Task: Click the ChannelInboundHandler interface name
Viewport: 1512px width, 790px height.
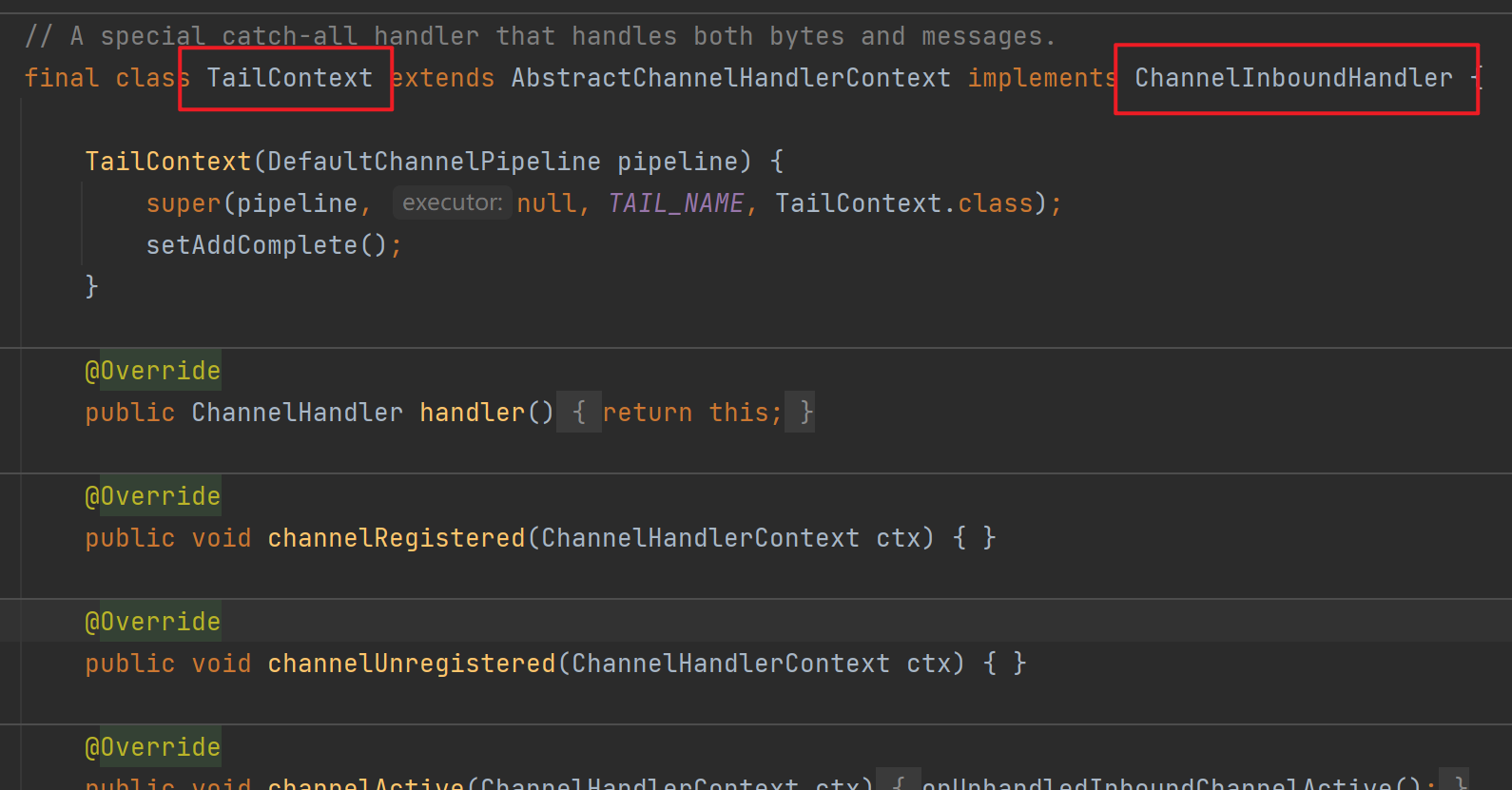Action: click(1293, 78)
